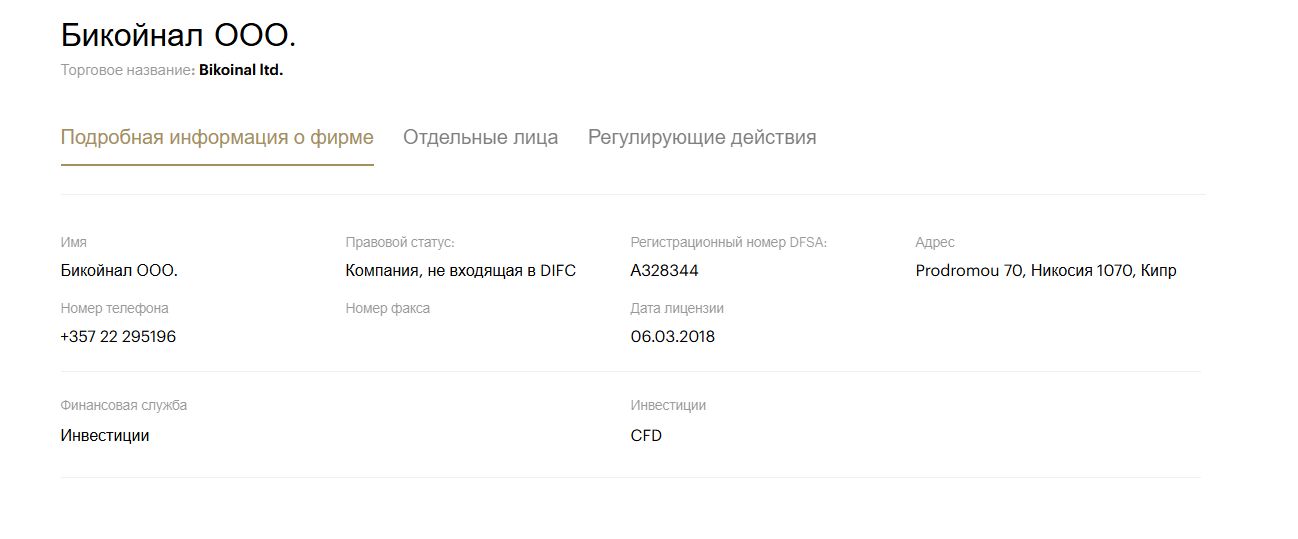Click the Регистрационный номер DFSA label
1298x539 pixels.
(729, 243)
